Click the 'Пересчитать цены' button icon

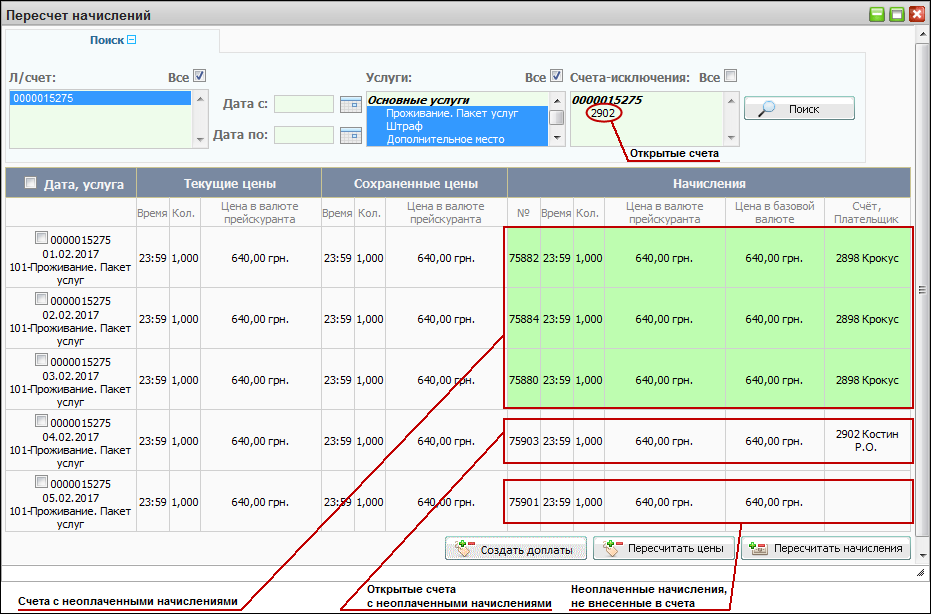click(x=609, y=549)
